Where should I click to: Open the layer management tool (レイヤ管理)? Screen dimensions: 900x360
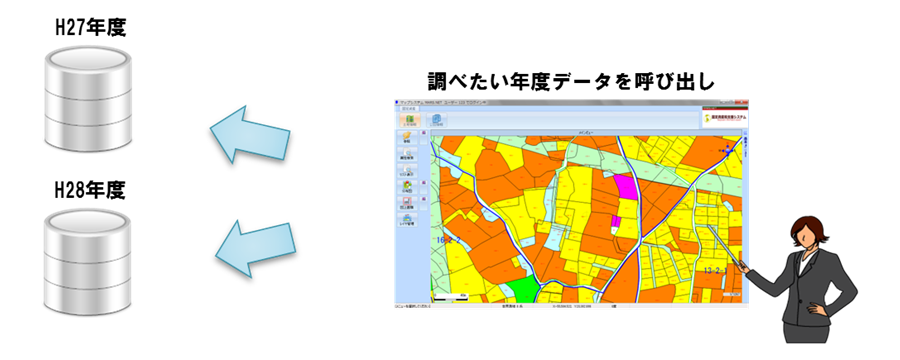407,220
